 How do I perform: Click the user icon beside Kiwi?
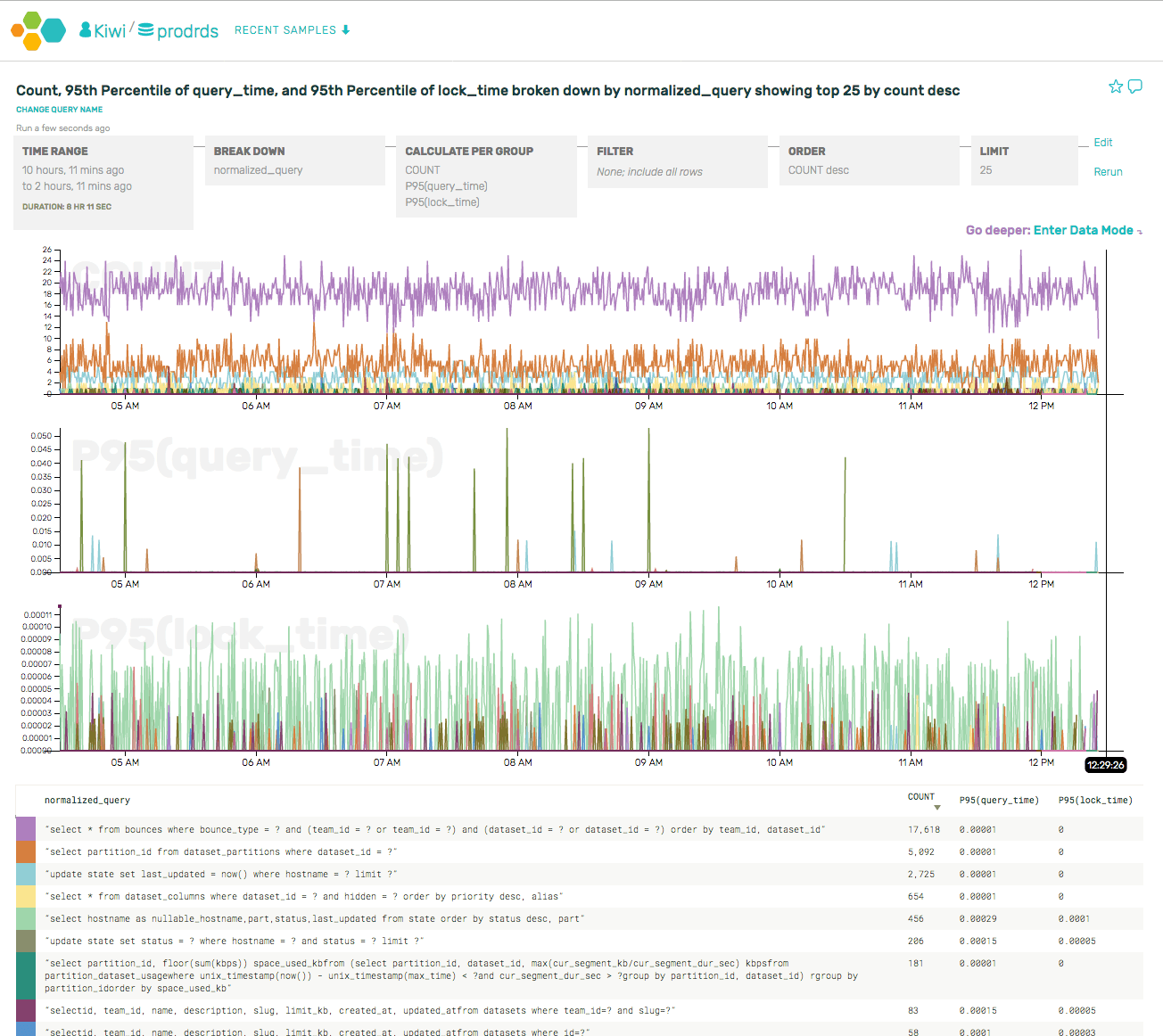coord(85,28)
